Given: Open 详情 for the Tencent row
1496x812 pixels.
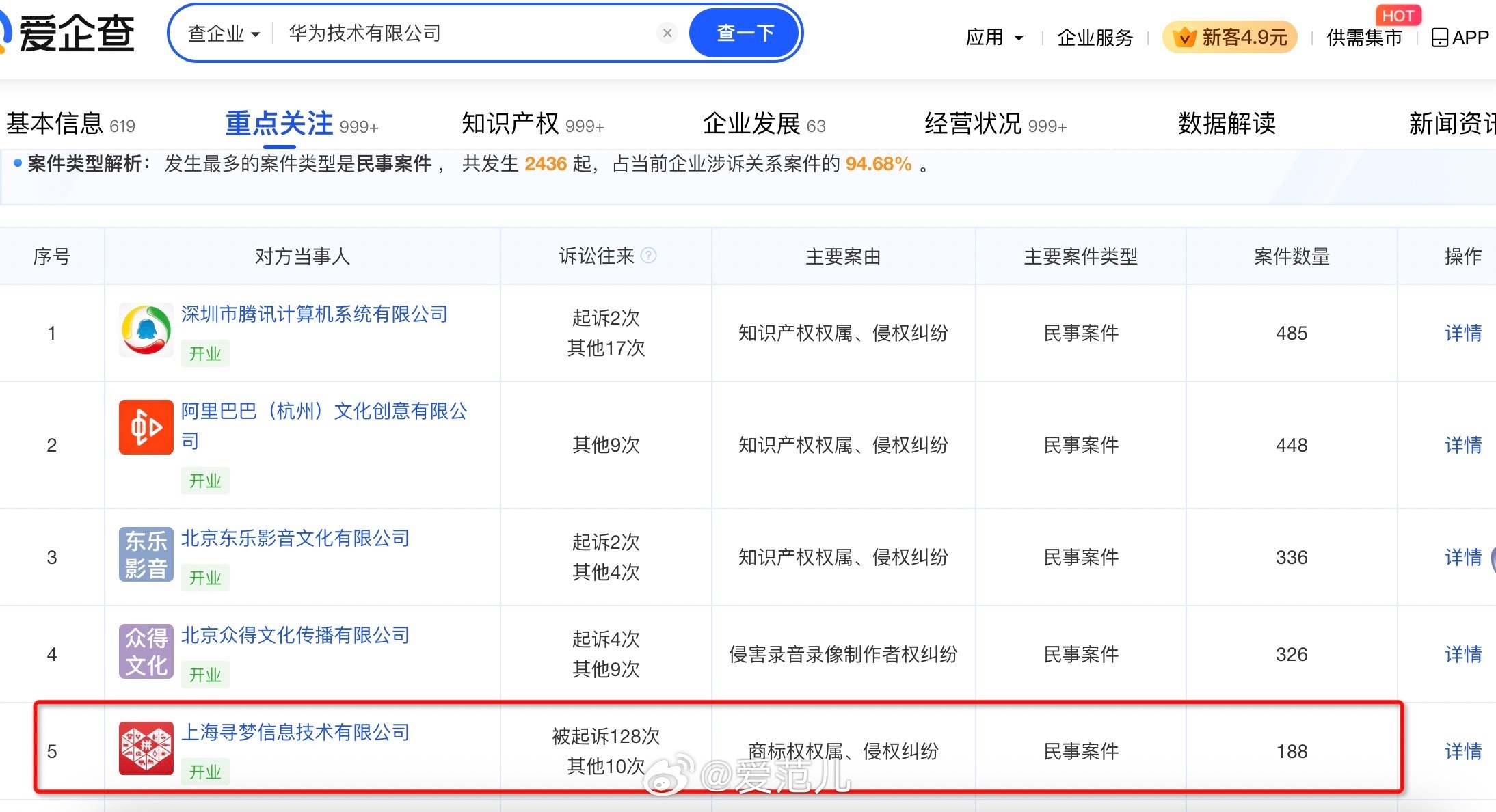Looking at the screenshot, I should click(1463, 333).
